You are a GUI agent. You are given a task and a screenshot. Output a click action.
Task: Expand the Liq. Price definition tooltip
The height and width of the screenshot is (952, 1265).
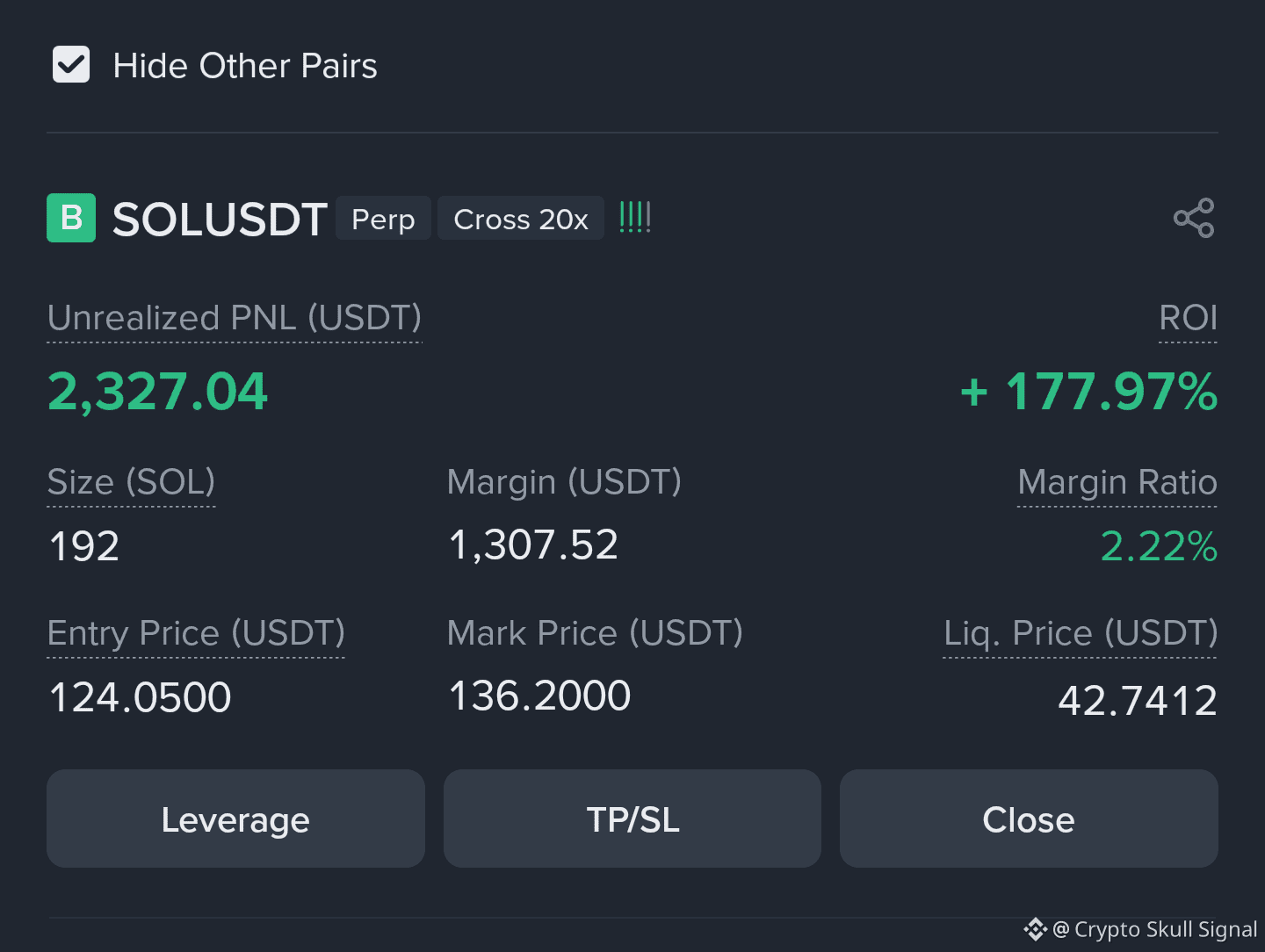click(x=1080, y=633)
